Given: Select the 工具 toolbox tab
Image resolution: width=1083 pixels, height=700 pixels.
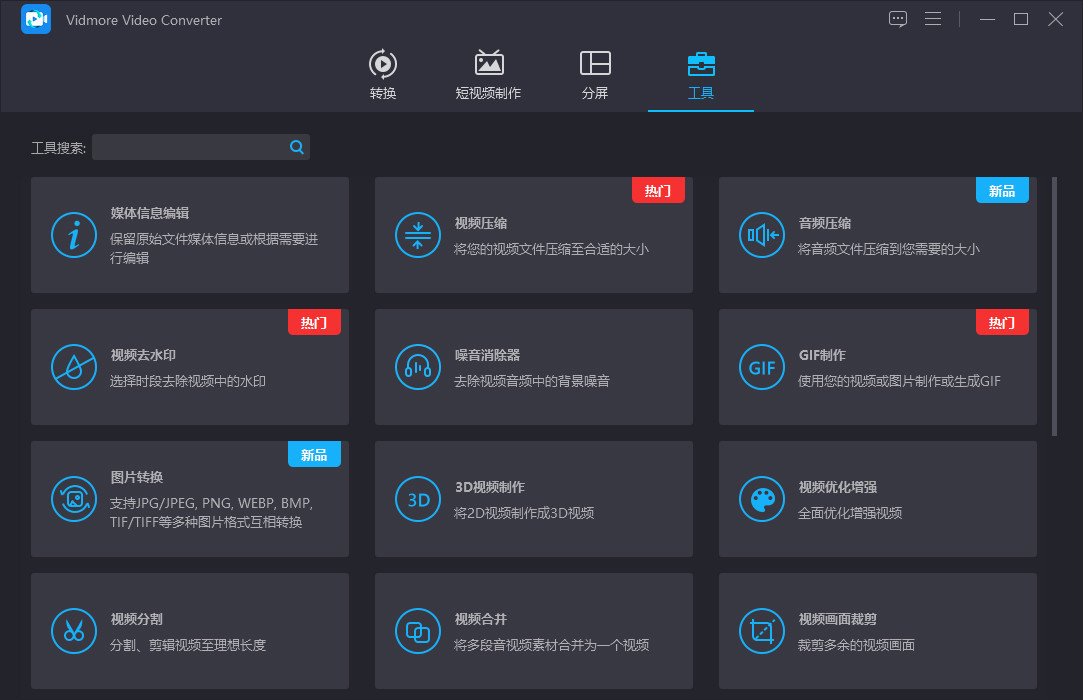Looking at the screenshot, I should point(701,75).
